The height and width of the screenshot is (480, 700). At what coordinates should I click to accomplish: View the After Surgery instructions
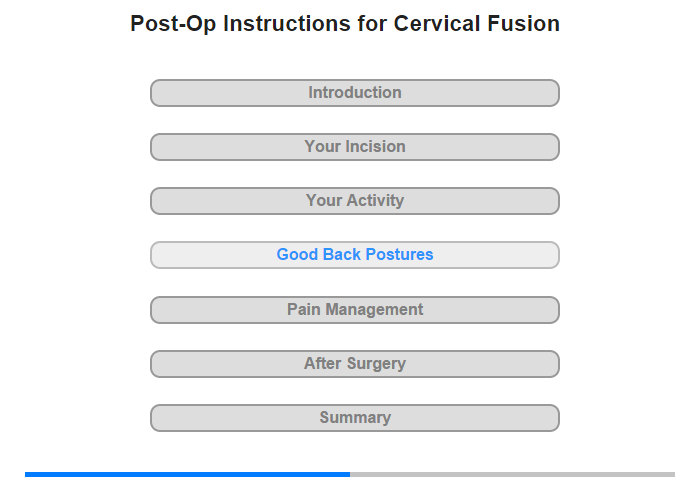(x=355, y=364)
